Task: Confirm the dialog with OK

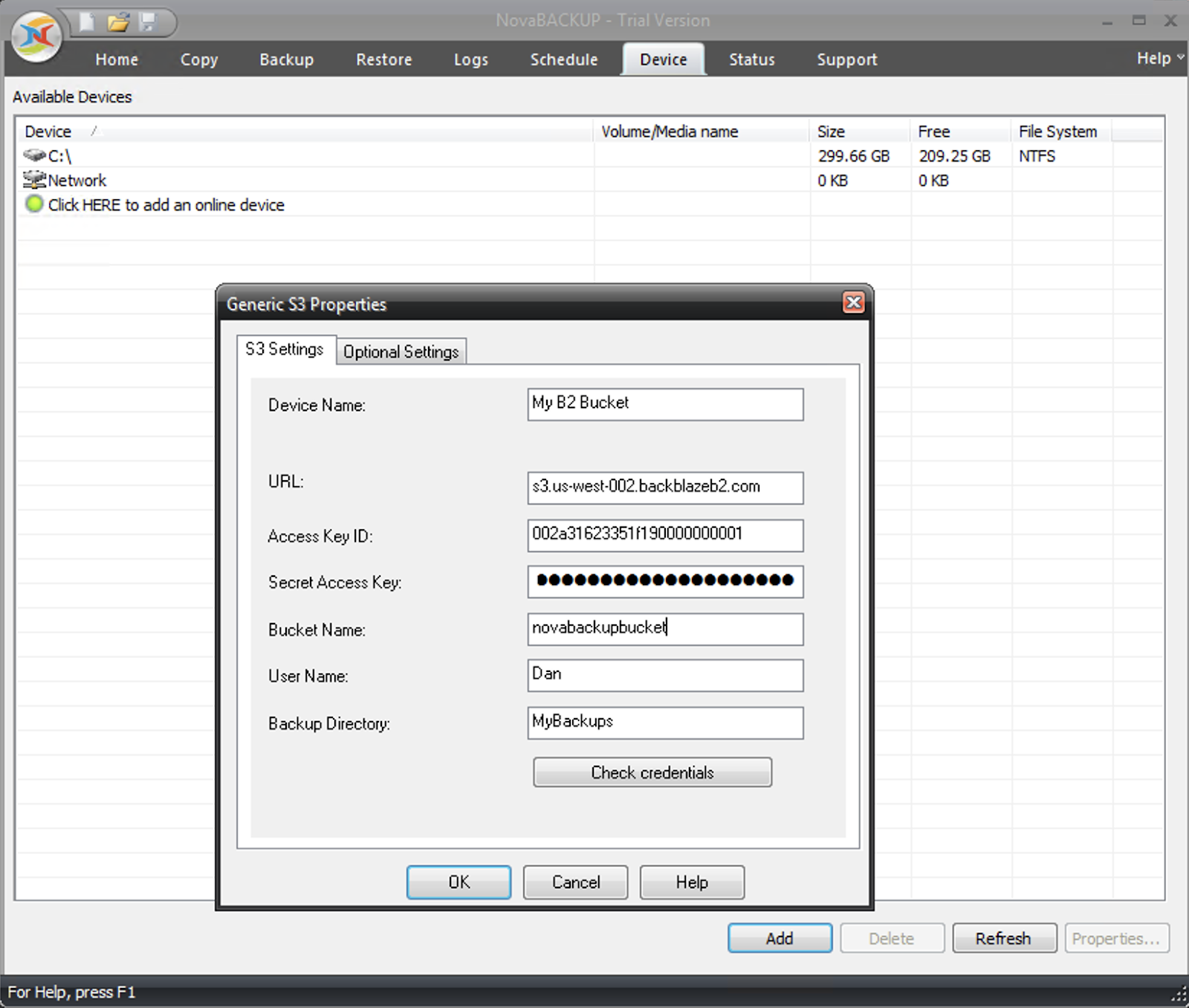Action: 459,882
